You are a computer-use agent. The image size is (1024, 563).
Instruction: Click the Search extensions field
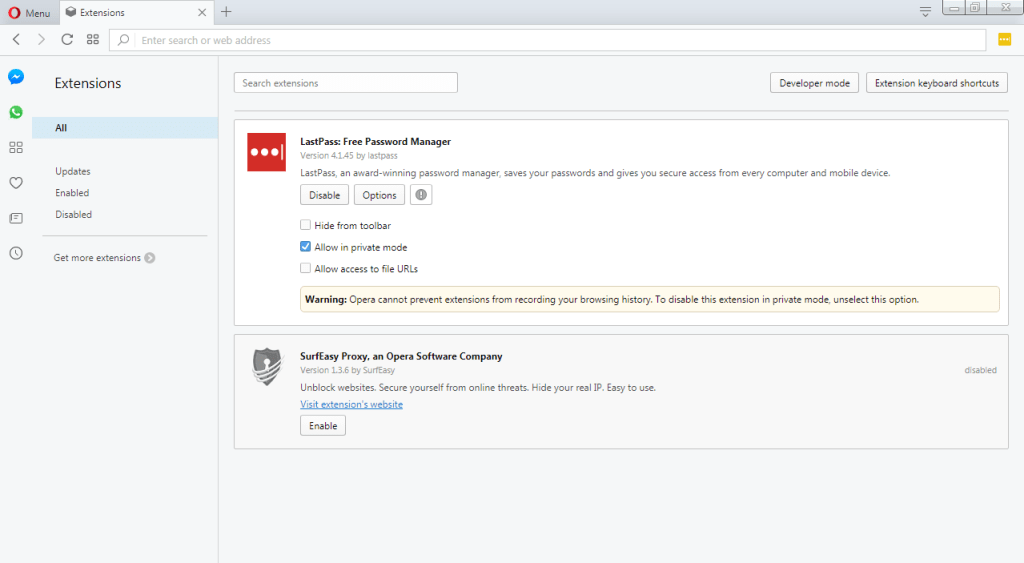[345, 83]
